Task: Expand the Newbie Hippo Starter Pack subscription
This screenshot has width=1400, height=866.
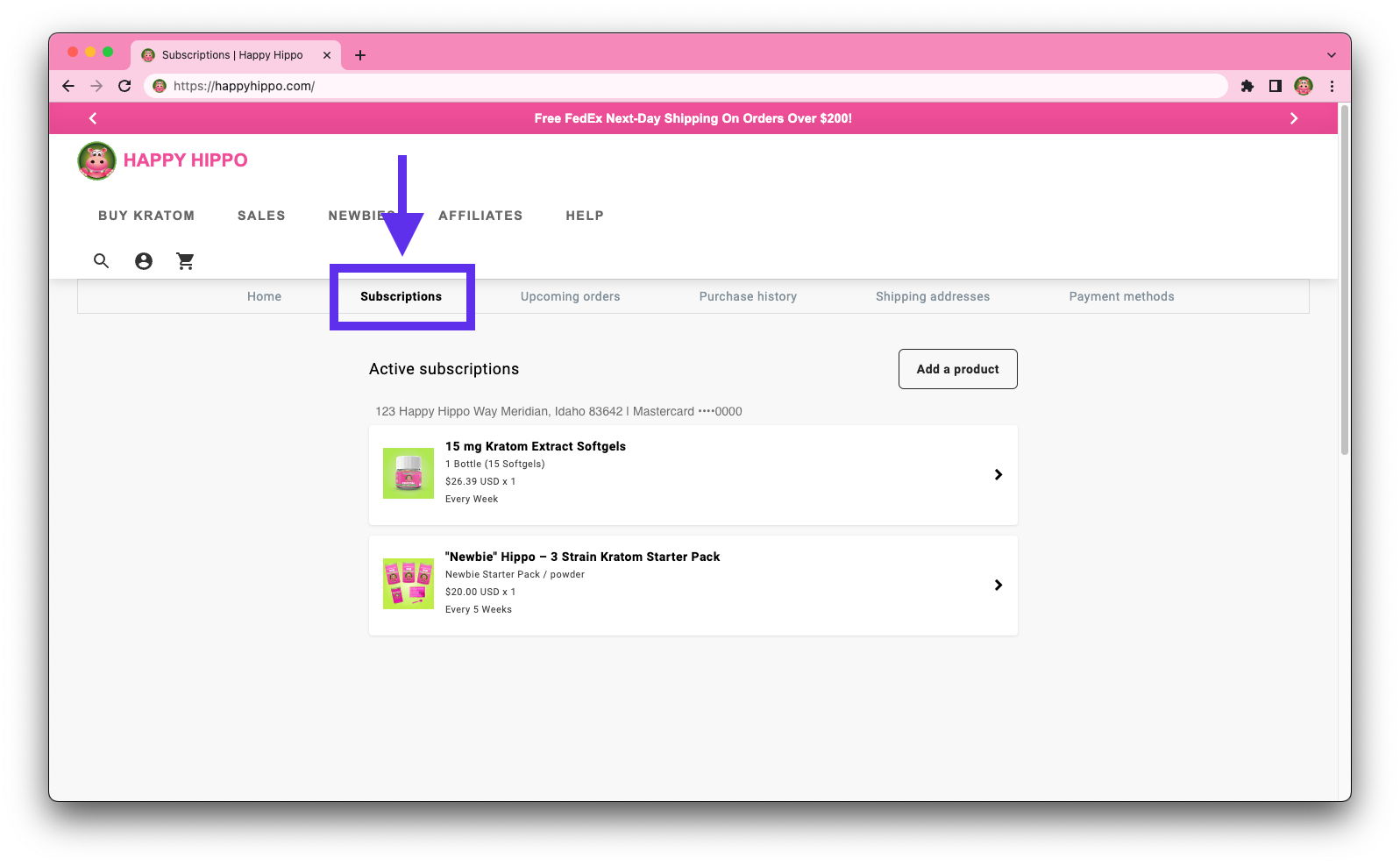Action: 998,585
